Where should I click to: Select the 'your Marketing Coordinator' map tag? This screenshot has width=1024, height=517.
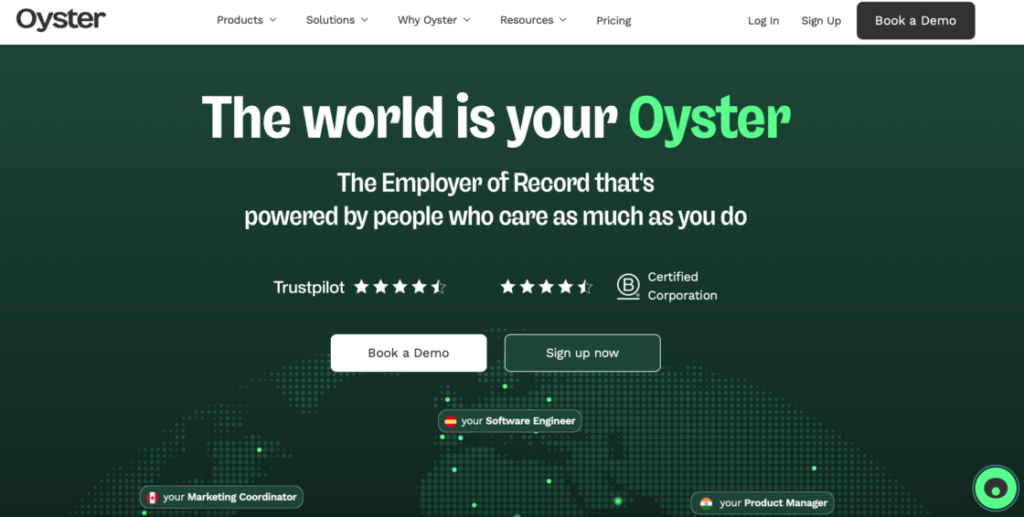point(221,497)
